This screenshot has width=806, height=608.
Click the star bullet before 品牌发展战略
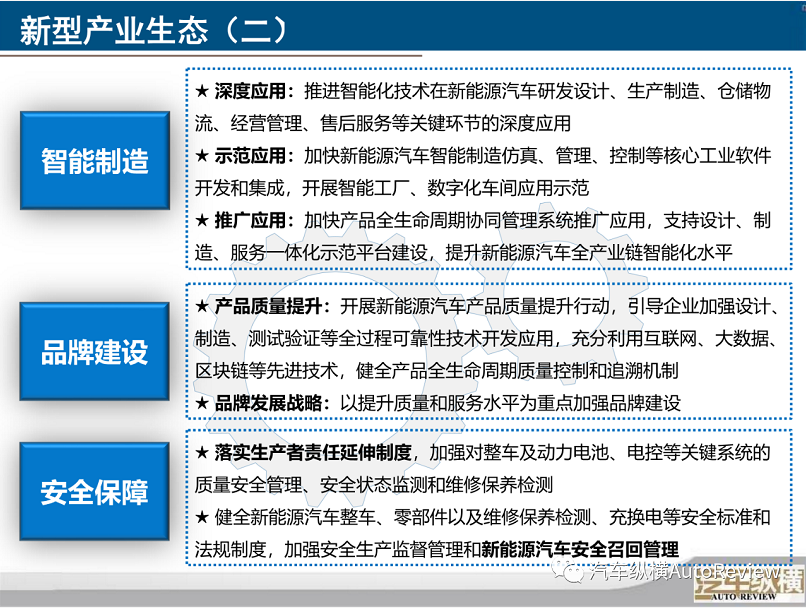click(x=202, y=403)
